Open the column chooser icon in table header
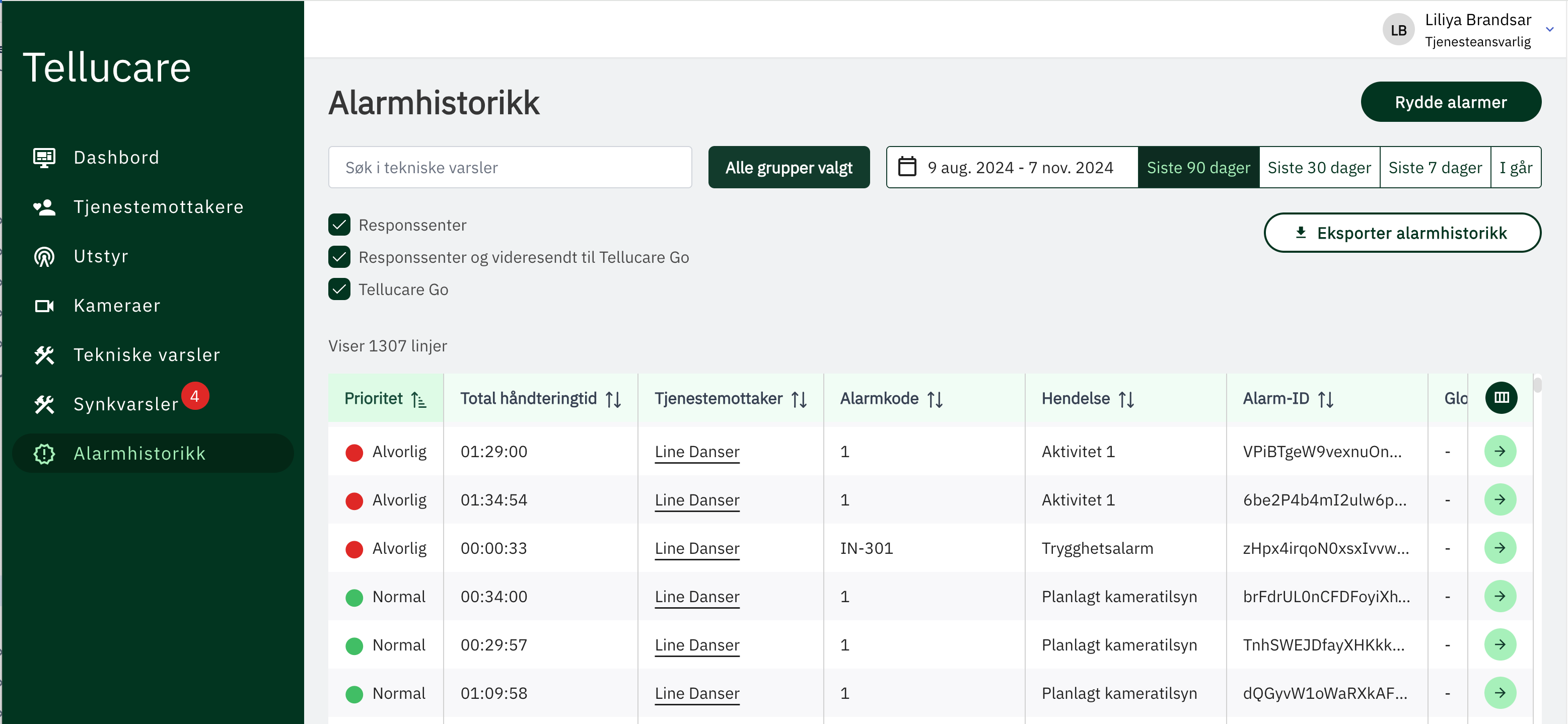Image resolution: width=1568 pixels, height=724 pixels. tap(1501, 398)
